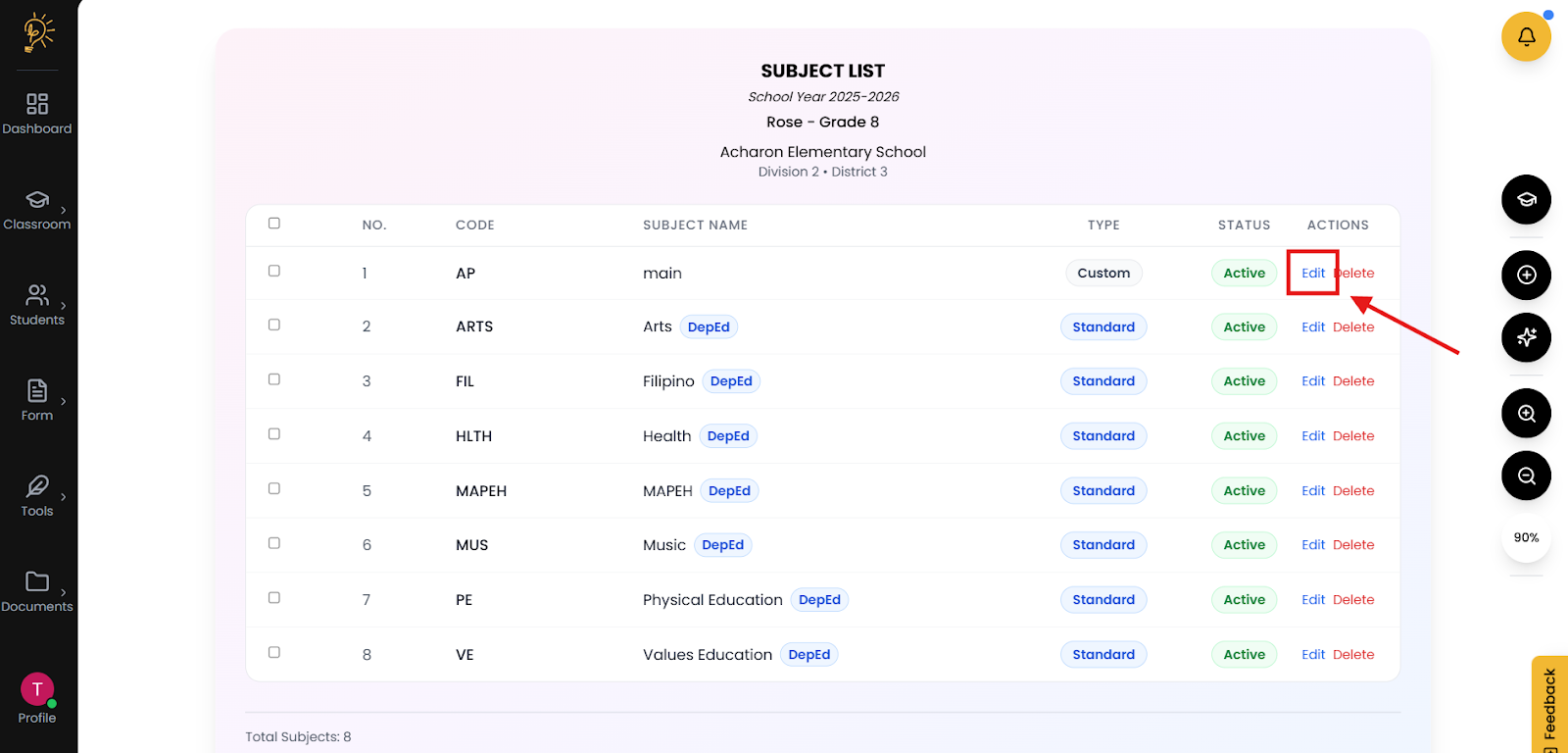Zoom in with the magnifier plus icon
The width and height of the screenshot is (1568, 753).
(x=1526, y=414)
